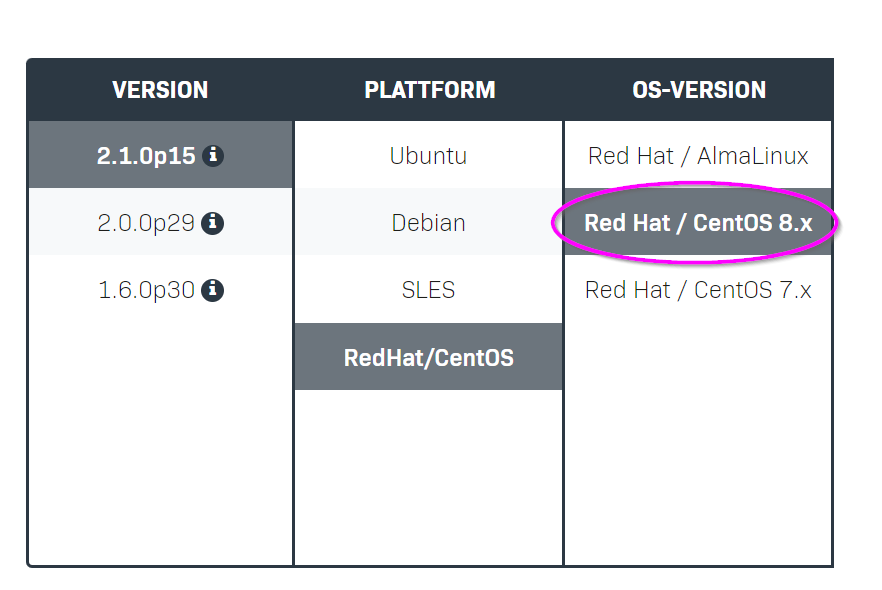Select SLES platform option
Screen dimensions: 882x590
(429, 289)
